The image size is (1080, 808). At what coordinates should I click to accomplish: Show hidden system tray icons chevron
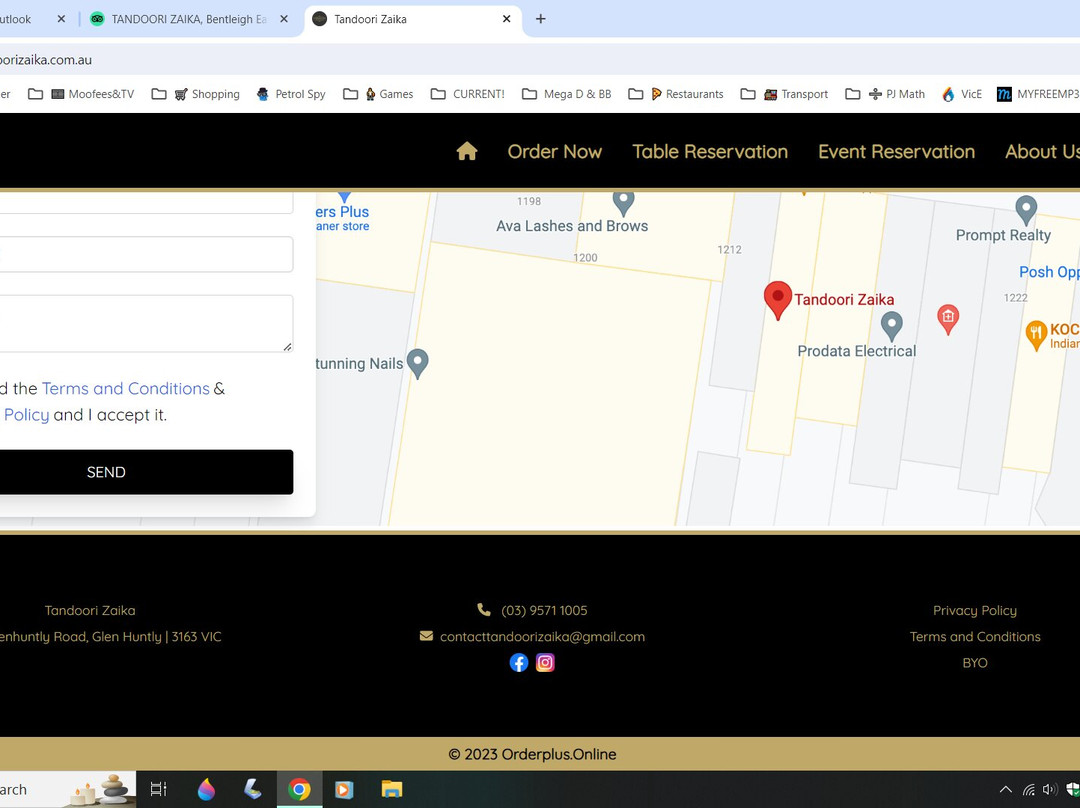pos(1005,790)
